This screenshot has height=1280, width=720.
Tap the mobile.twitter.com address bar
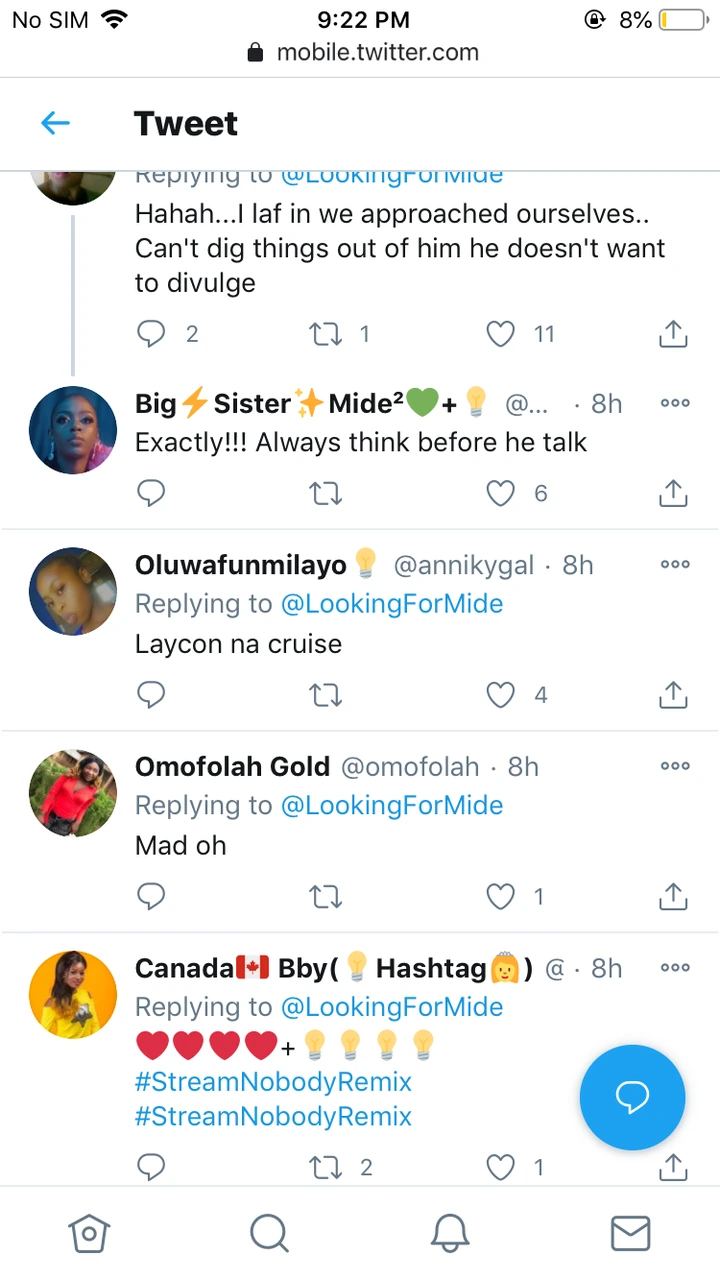[x=362, y=52]
